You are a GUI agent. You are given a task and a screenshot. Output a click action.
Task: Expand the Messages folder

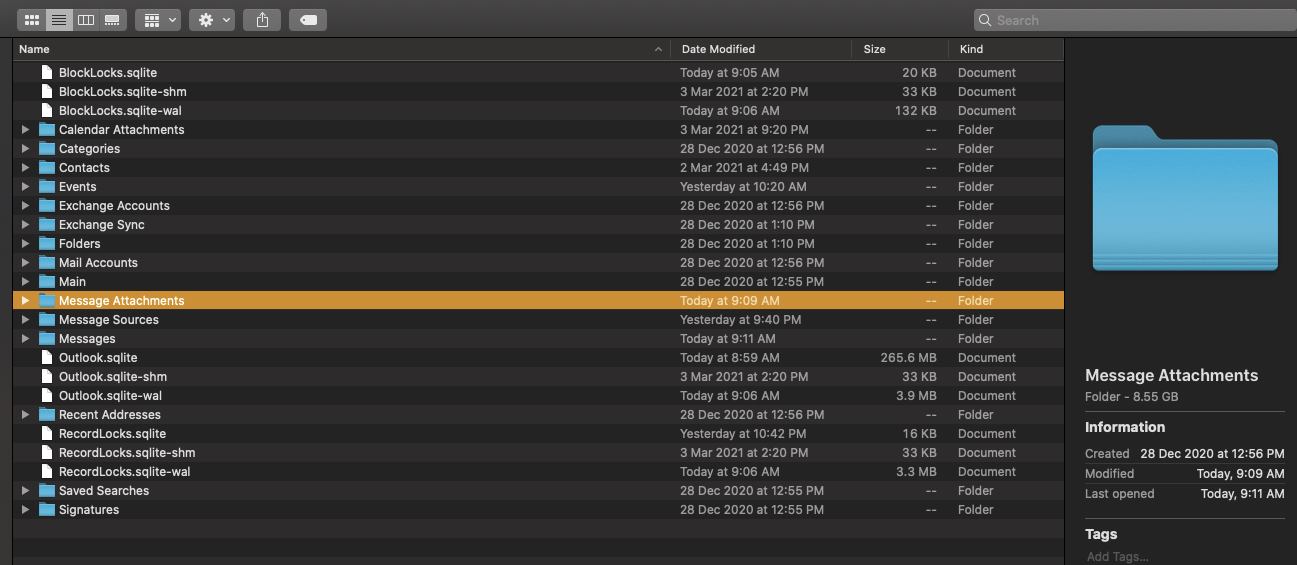[26, 339]
